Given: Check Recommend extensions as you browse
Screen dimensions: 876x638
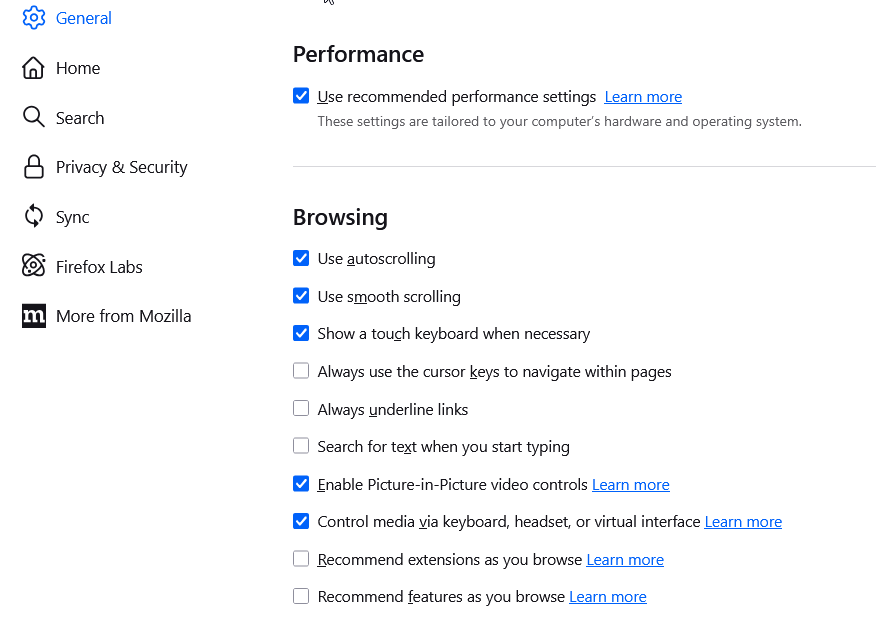Looking at the screenshot, I should coord(301,560).
